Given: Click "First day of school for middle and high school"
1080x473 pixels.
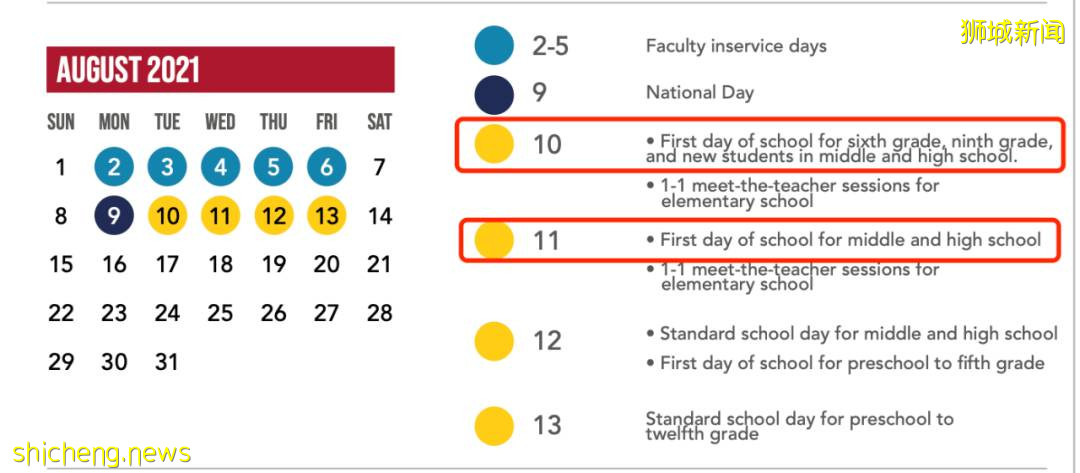Looking at the screenshot, I should 850,240.
